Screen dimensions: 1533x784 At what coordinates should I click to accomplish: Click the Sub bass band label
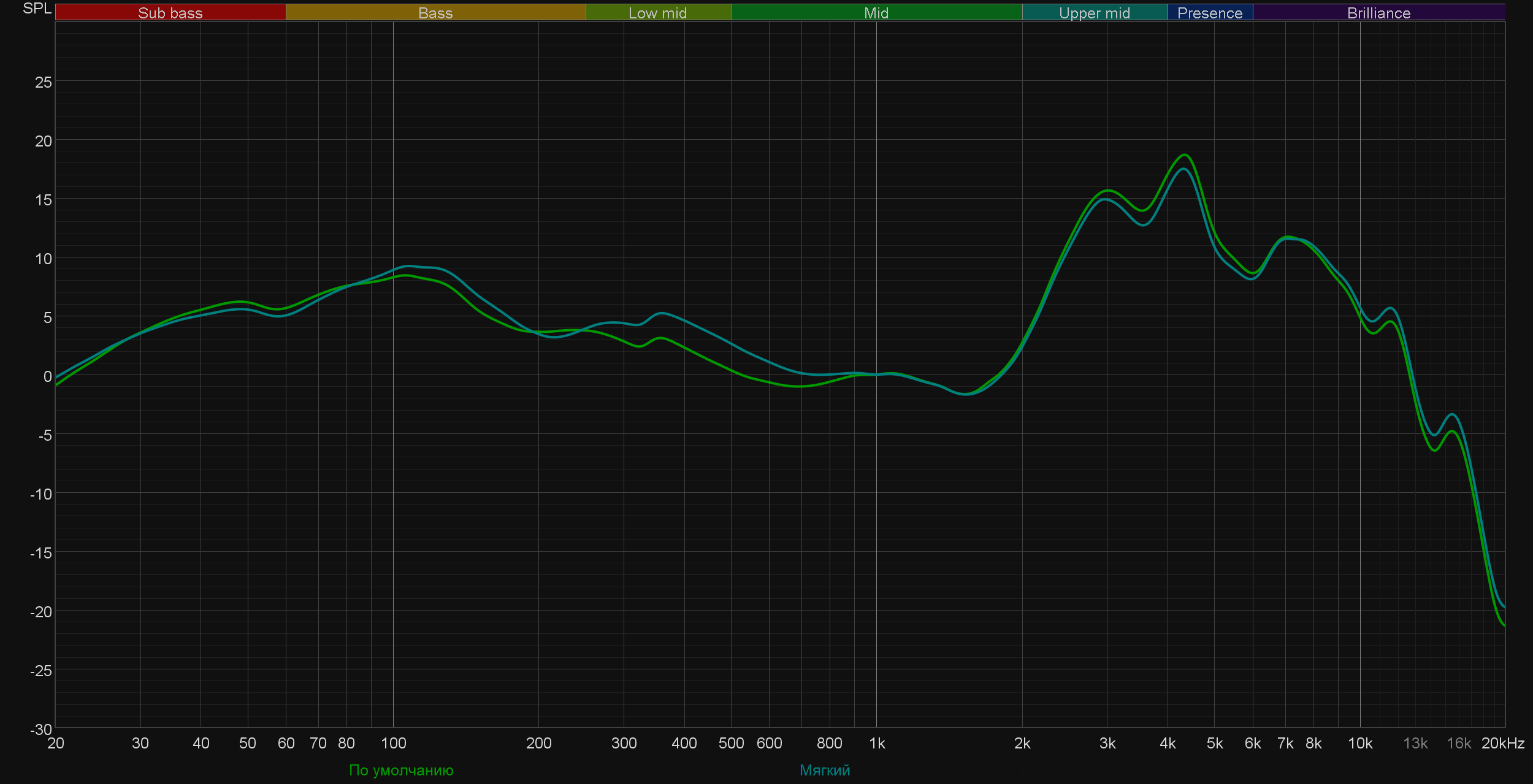[x=170, y=13]
